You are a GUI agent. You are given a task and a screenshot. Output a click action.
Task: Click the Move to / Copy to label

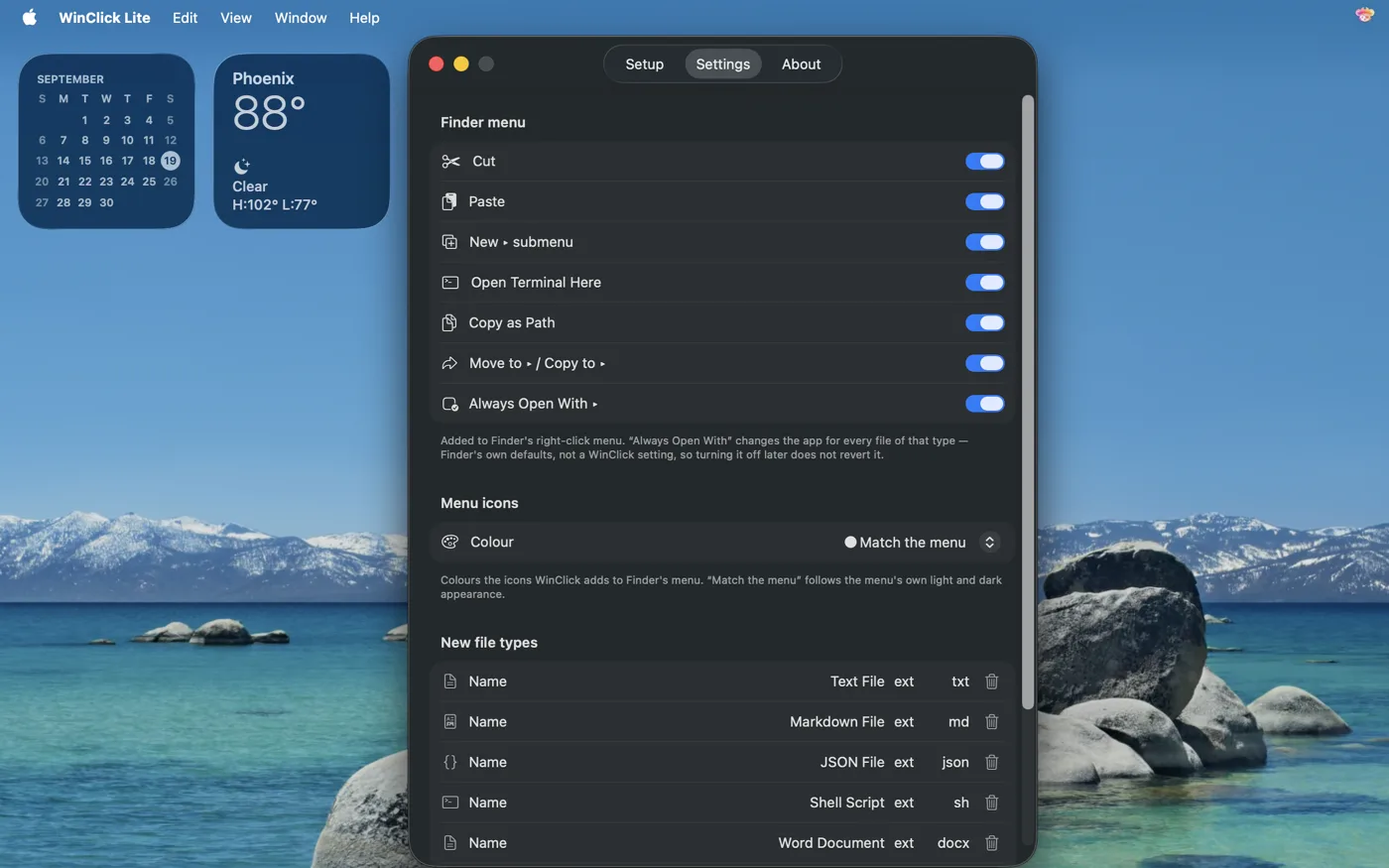(x=537, y=363)
